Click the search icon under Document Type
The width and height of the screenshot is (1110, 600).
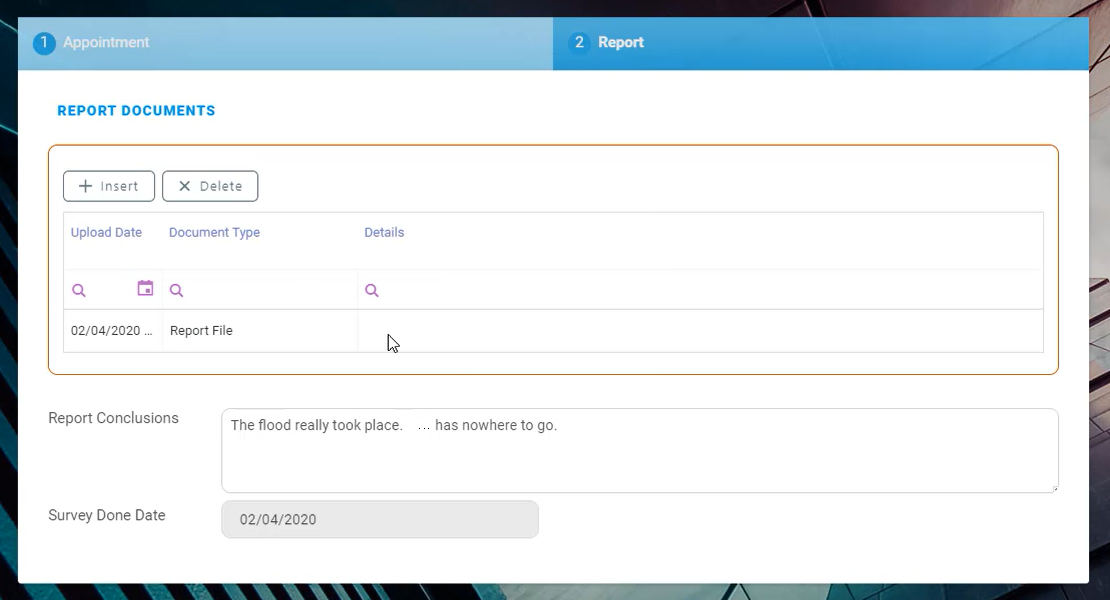(x=176, y=291)
